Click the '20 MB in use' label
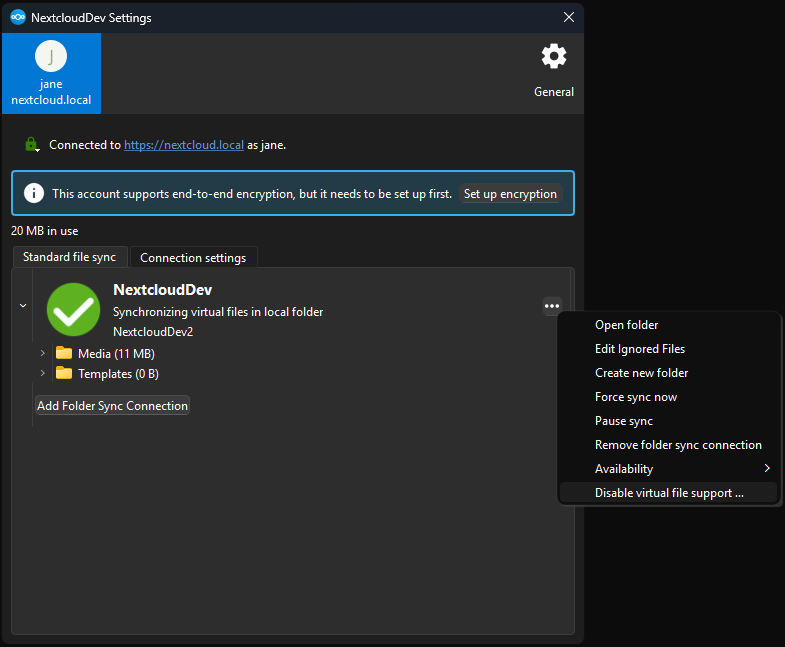 coord(45,231)
